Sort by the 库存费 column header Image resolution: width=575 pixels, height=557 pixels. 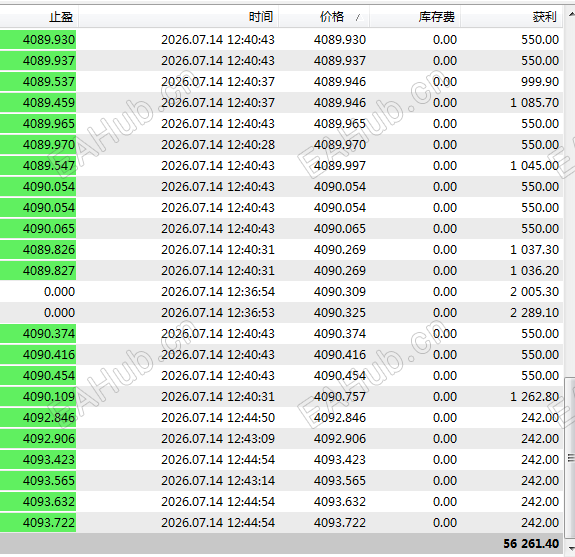tap(415, 17)
